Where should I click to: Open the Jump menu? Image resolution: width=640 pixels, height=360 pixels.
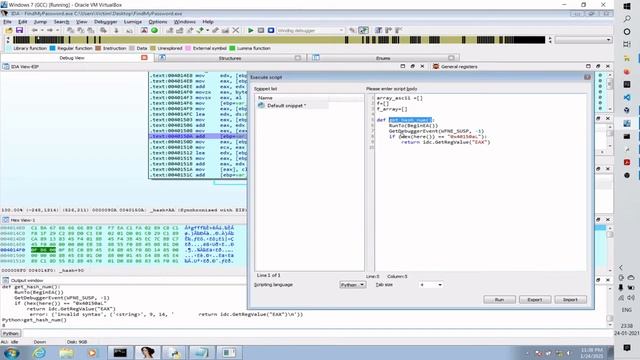coord(40,22)
